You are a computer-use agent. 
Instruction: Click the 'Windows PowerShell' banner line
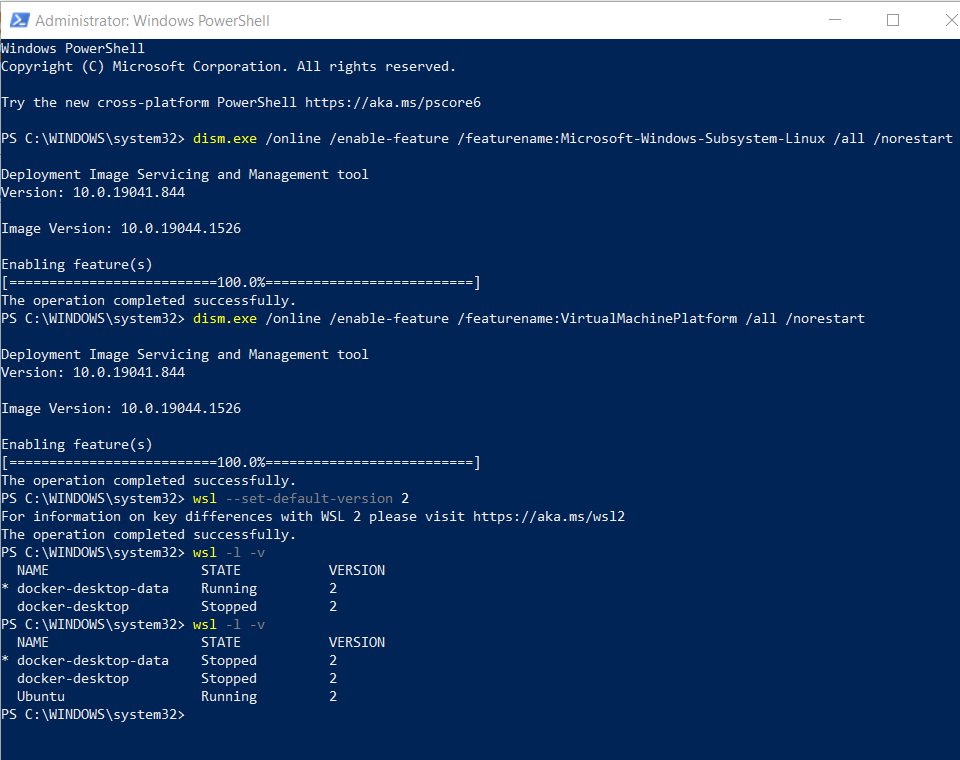pyautogui.click(x=73, y=48)
